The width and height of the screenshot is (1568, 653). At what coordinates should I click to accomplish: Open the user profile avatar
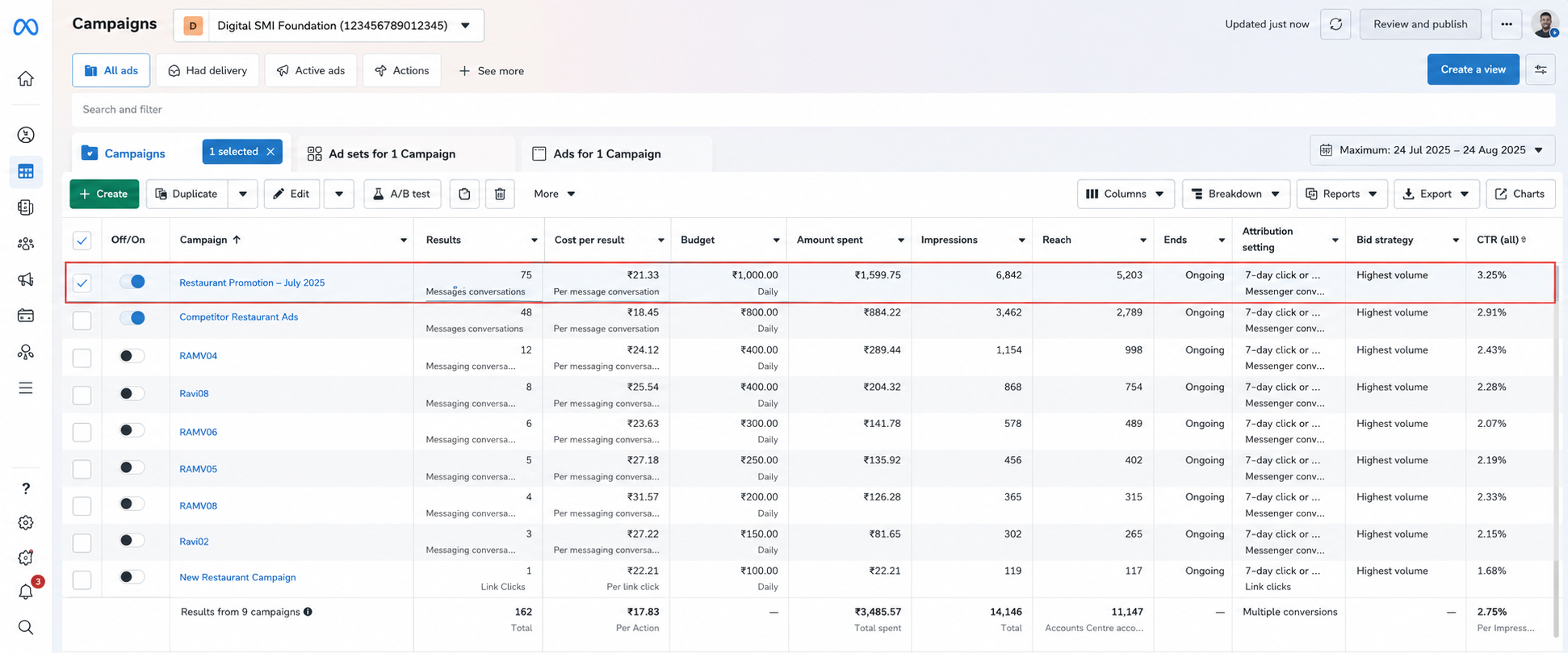pyautogui.click(x=1545, y=24)
